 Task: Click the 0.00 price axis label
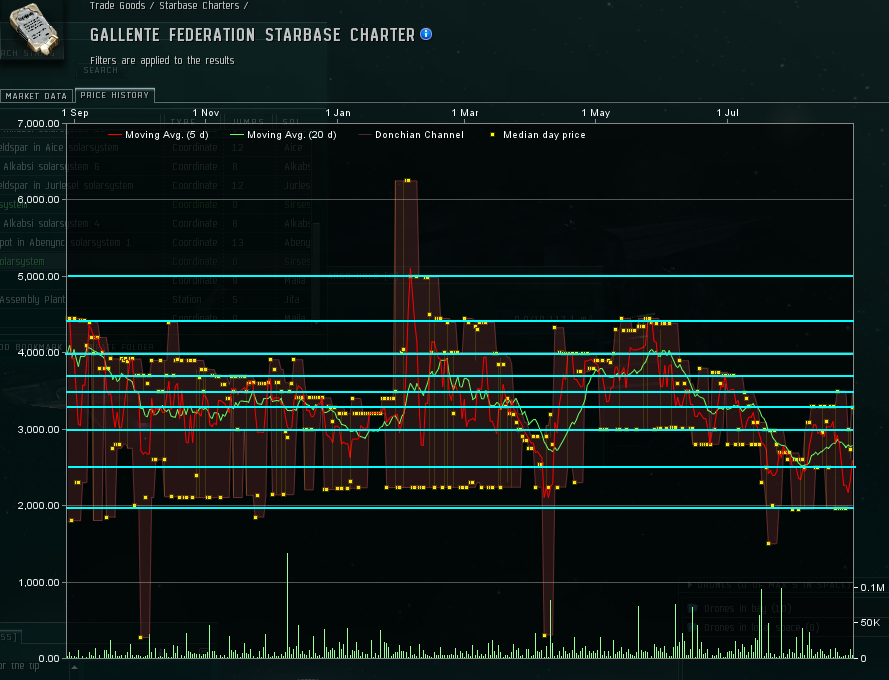click(x=49, y=658)
